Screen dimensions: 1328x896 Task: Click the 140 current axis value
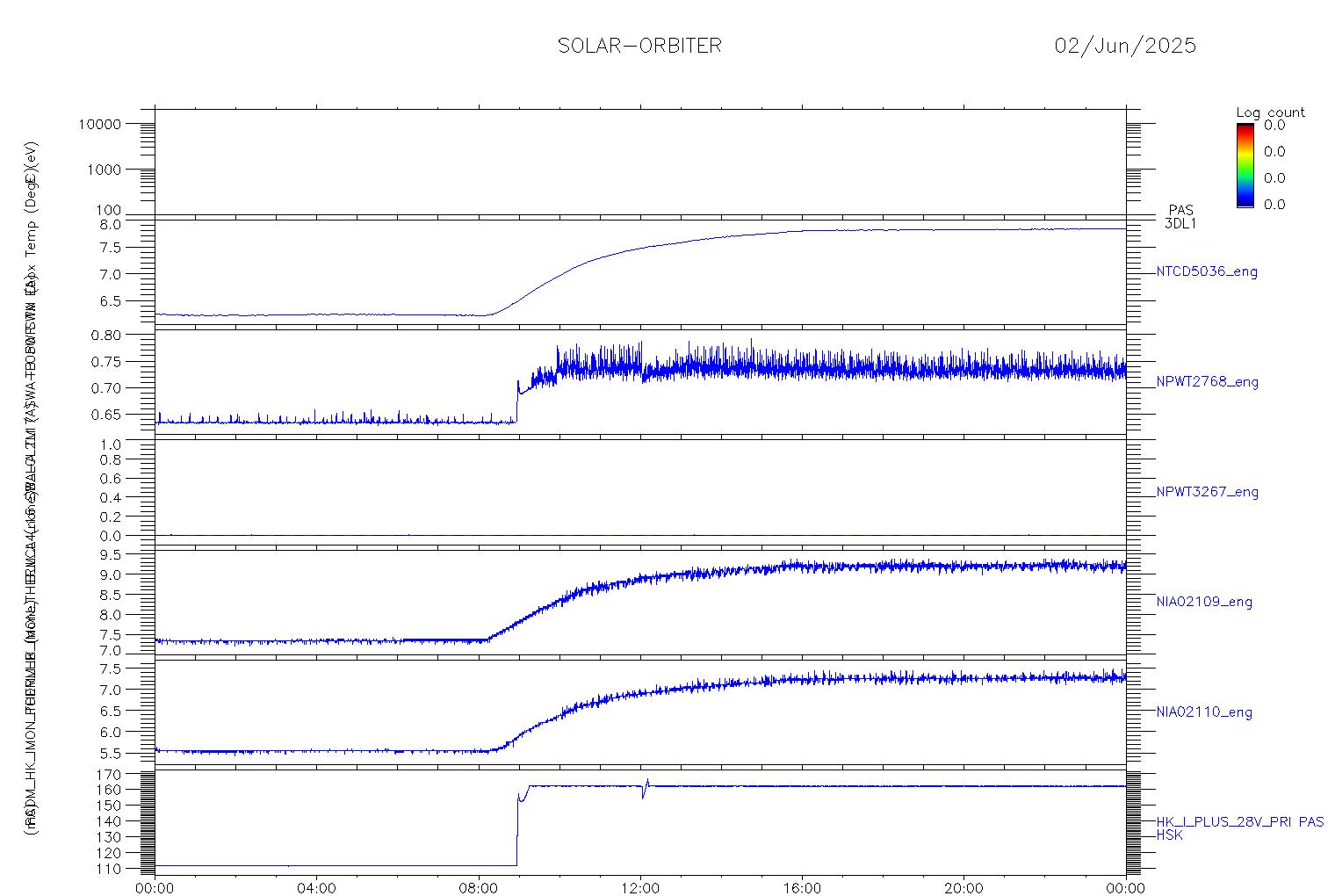111,821
